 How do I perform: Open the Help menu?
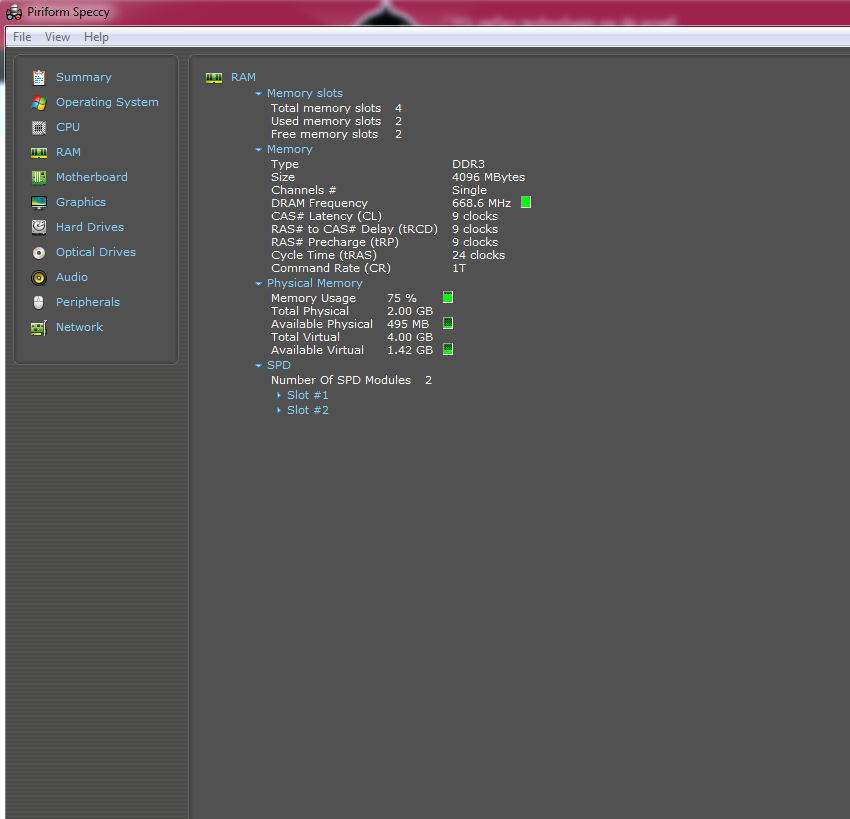pyautogui.click(x=96, y=37)
